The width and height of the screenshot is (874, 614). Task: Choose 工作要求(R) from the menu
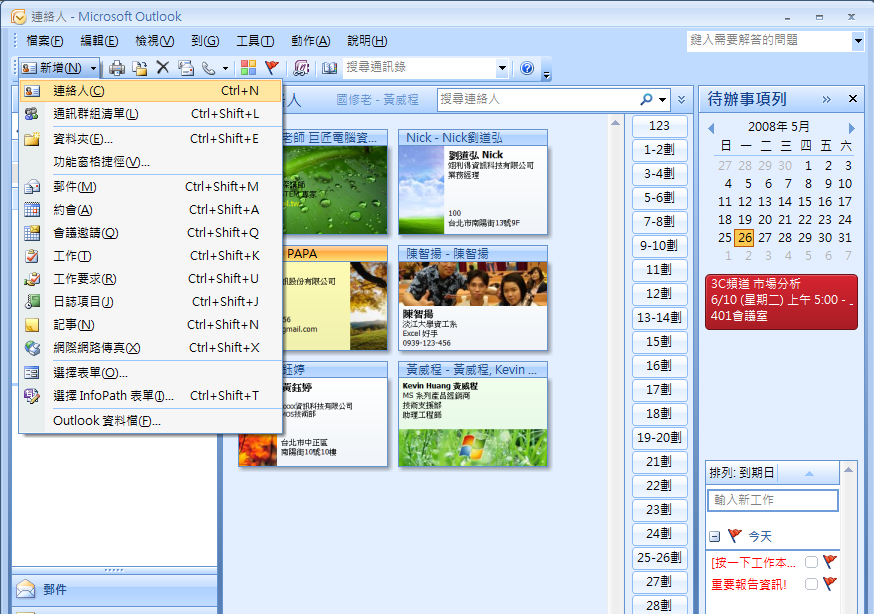tap(150, 279)
